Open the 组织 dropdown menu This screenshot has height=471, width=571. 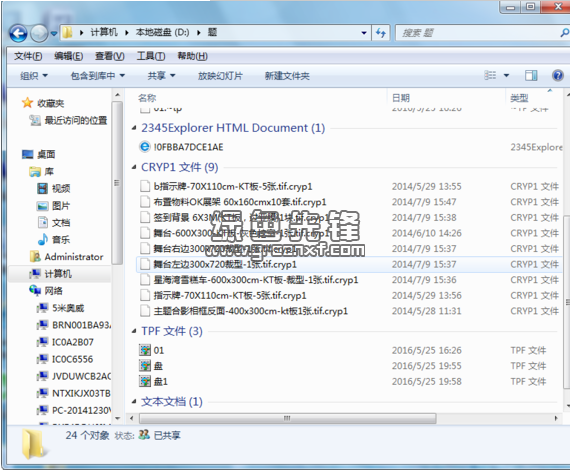pyautogui.click(x=34, y=76)
